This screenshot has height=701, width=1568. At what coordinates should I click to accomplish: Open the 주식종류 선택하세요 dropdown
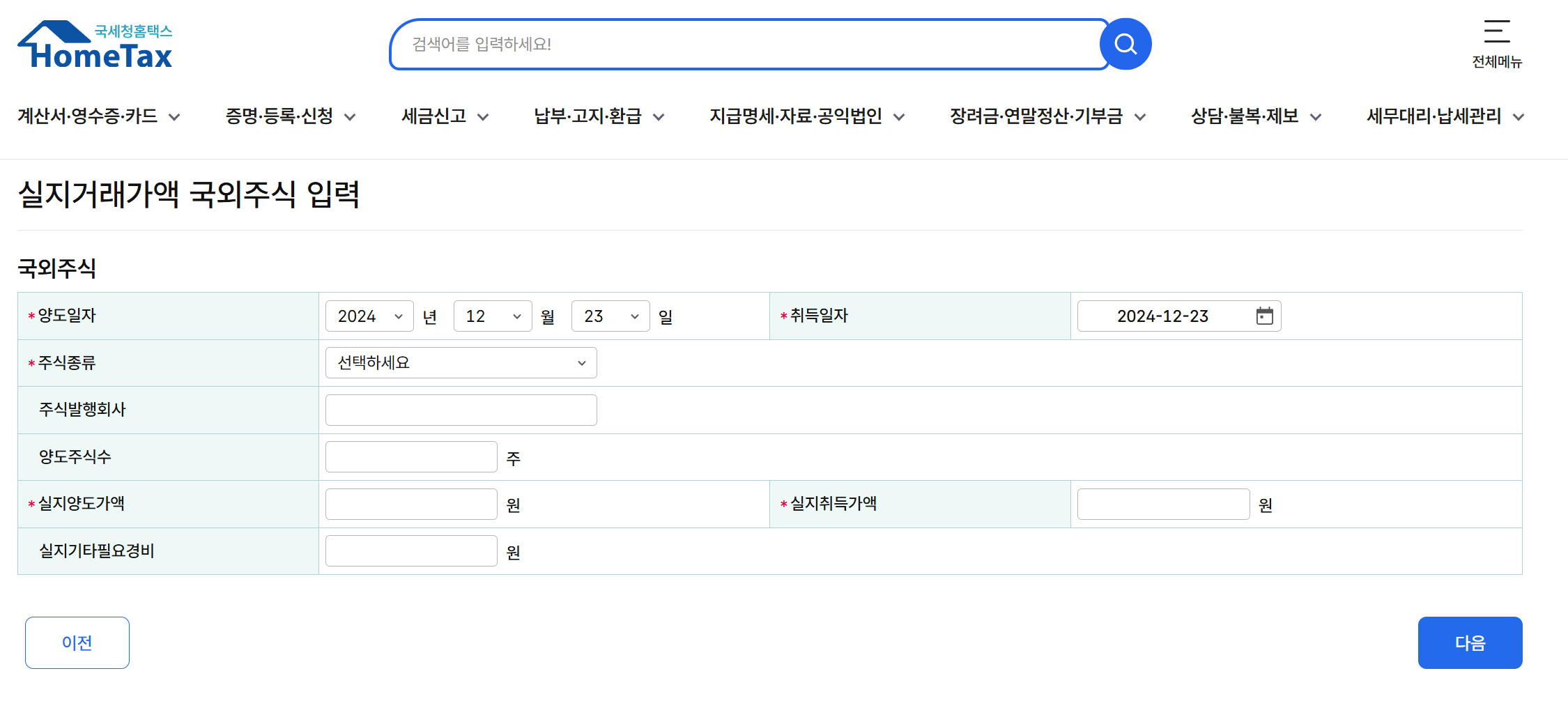click(460, 362)
